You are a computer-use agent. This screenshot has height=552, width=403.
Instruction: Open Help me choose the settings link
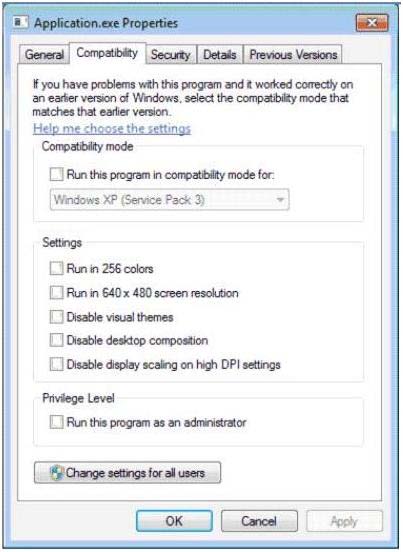112,128
